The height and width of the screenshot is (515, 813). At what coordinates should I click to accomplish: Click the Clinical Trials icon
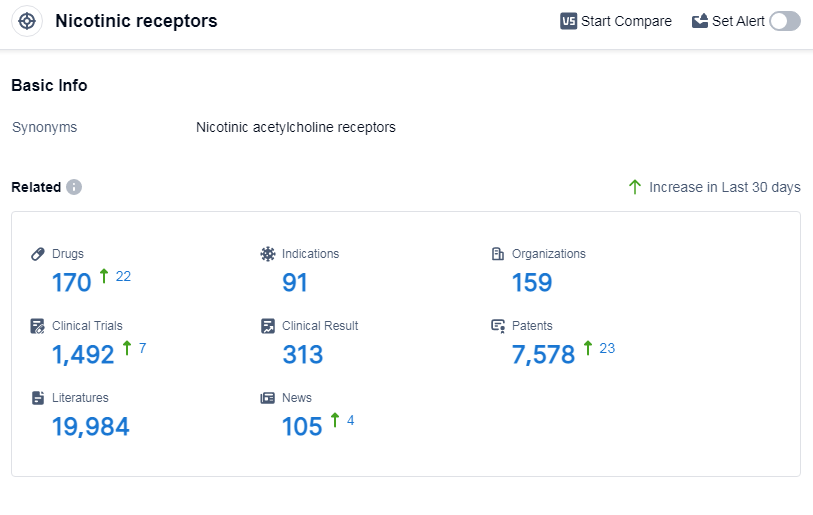[x=38, y=326]
